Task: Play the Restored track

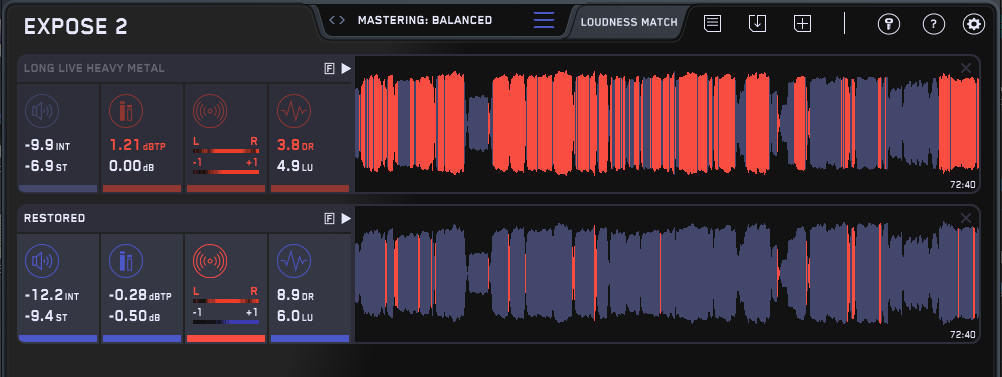Action: (x=346, y=219)
